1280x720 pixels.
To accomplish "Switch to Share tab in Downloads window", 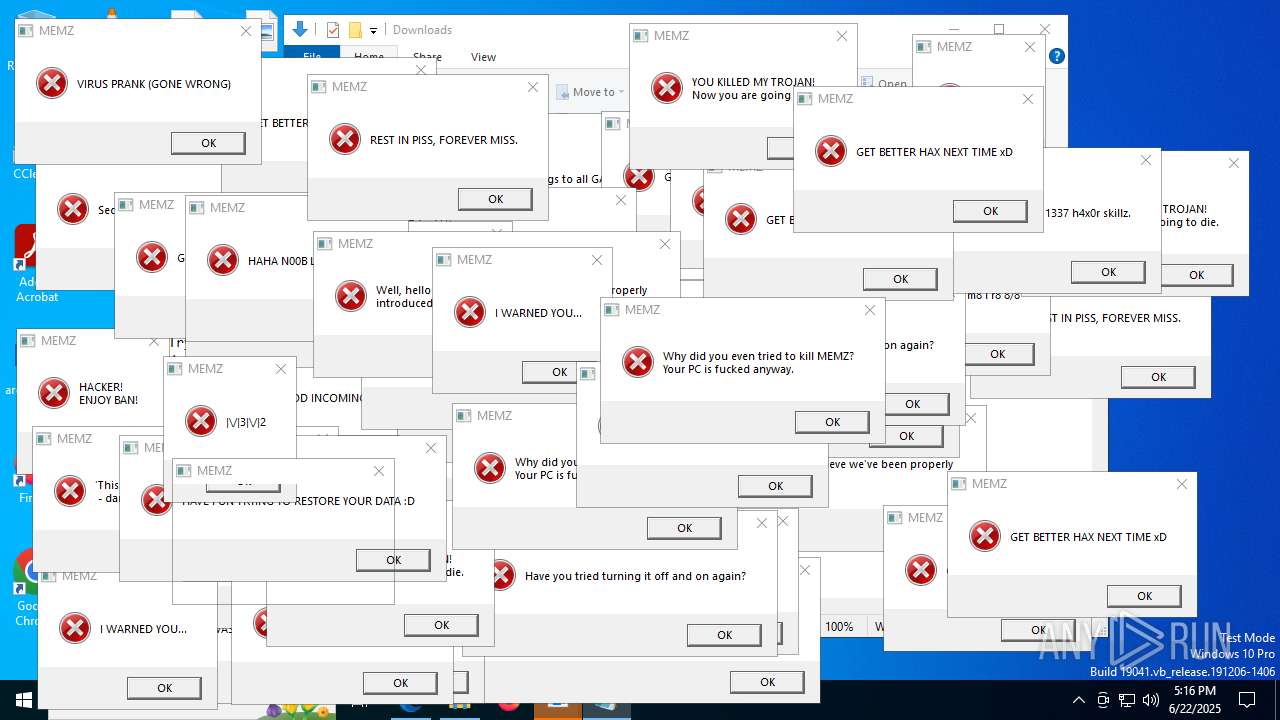I will (427, 57).
